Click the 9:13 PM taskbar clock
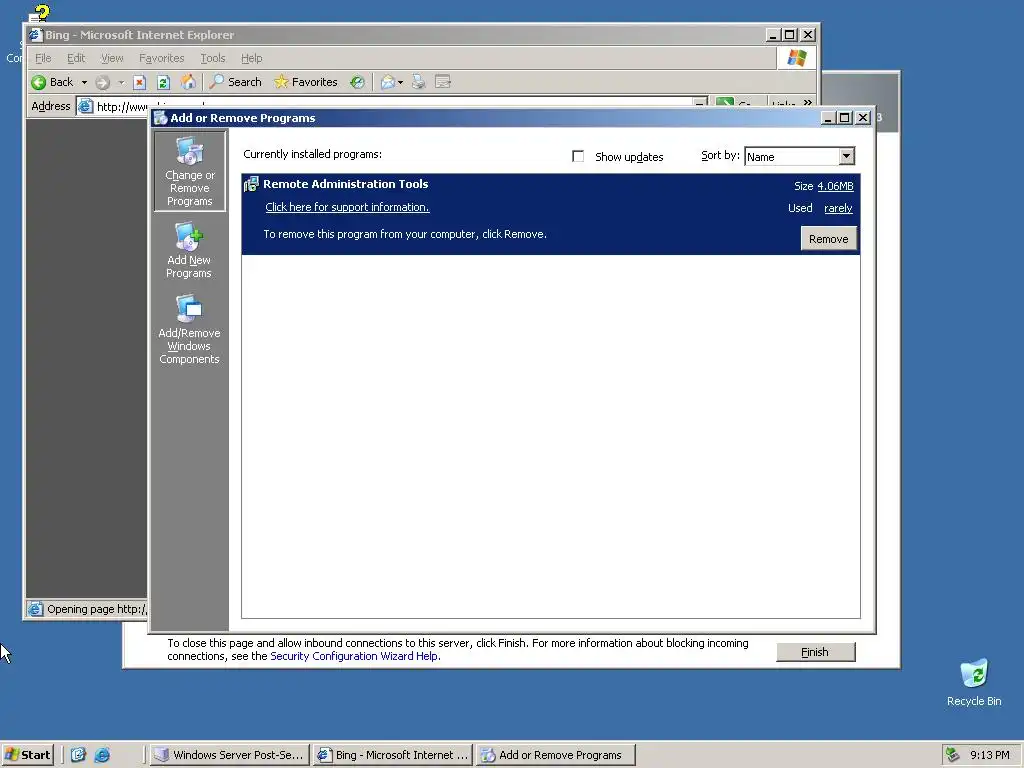 tap(989, 755)
